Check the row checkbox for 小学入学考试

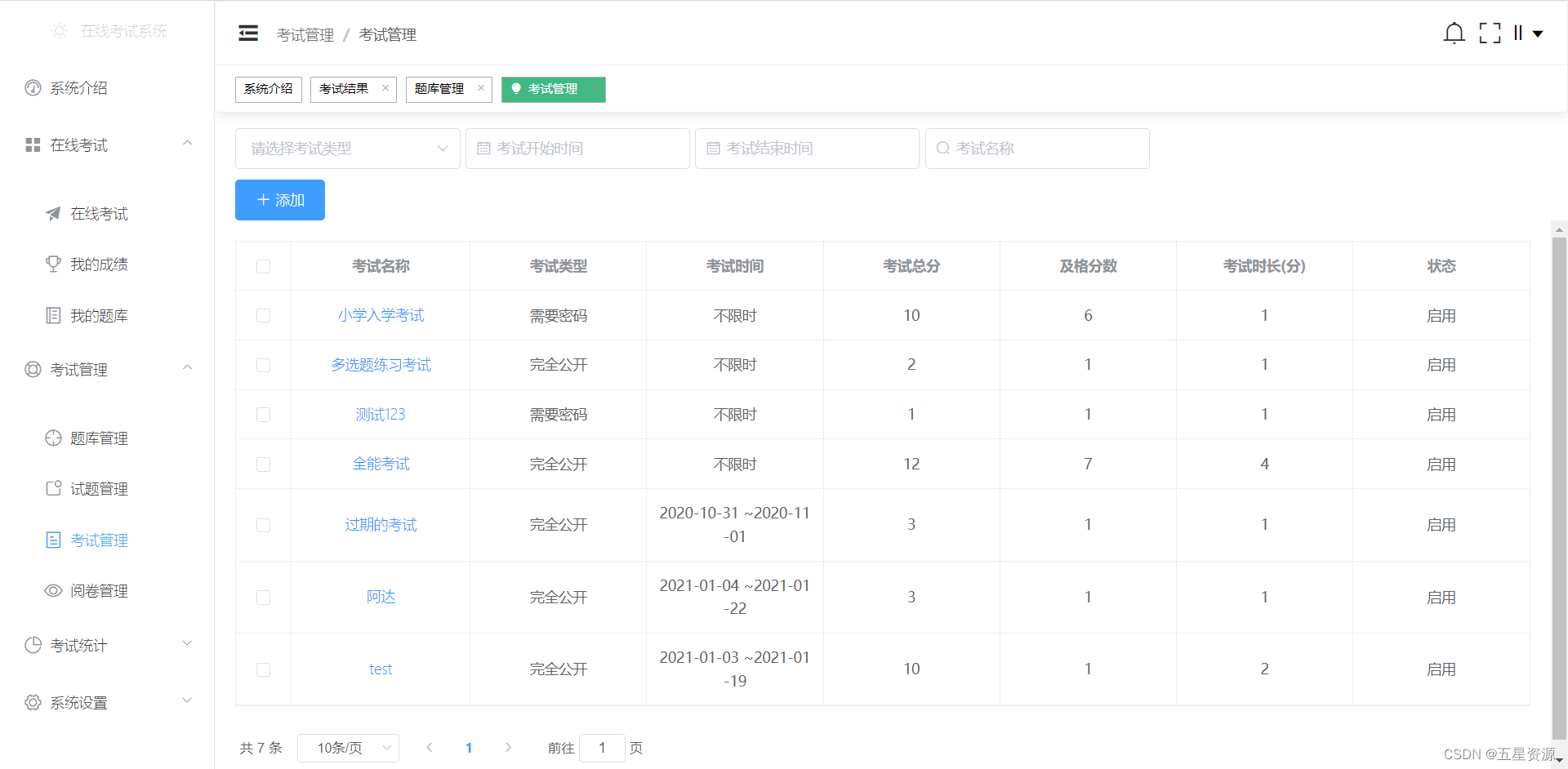[263, 316]
